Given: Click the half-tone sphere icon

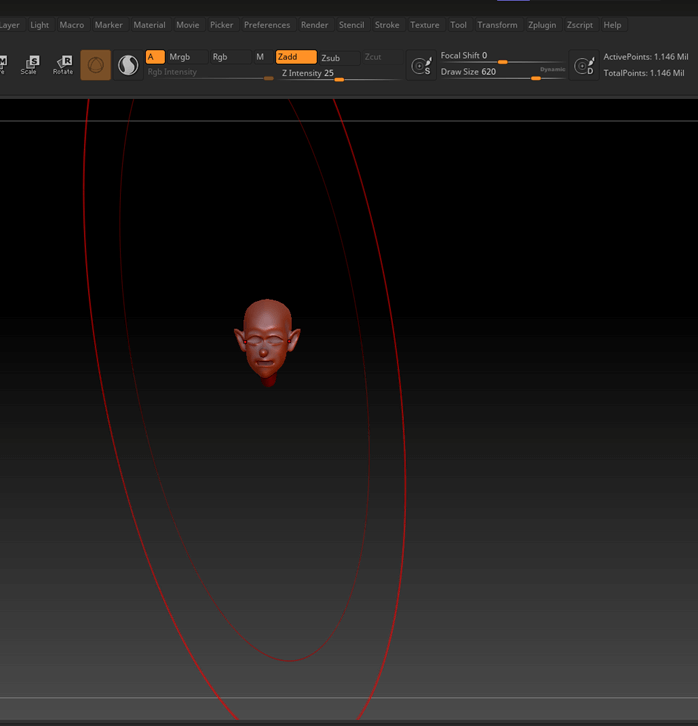Looking at the screenshot, I should (x=128, y=65).
